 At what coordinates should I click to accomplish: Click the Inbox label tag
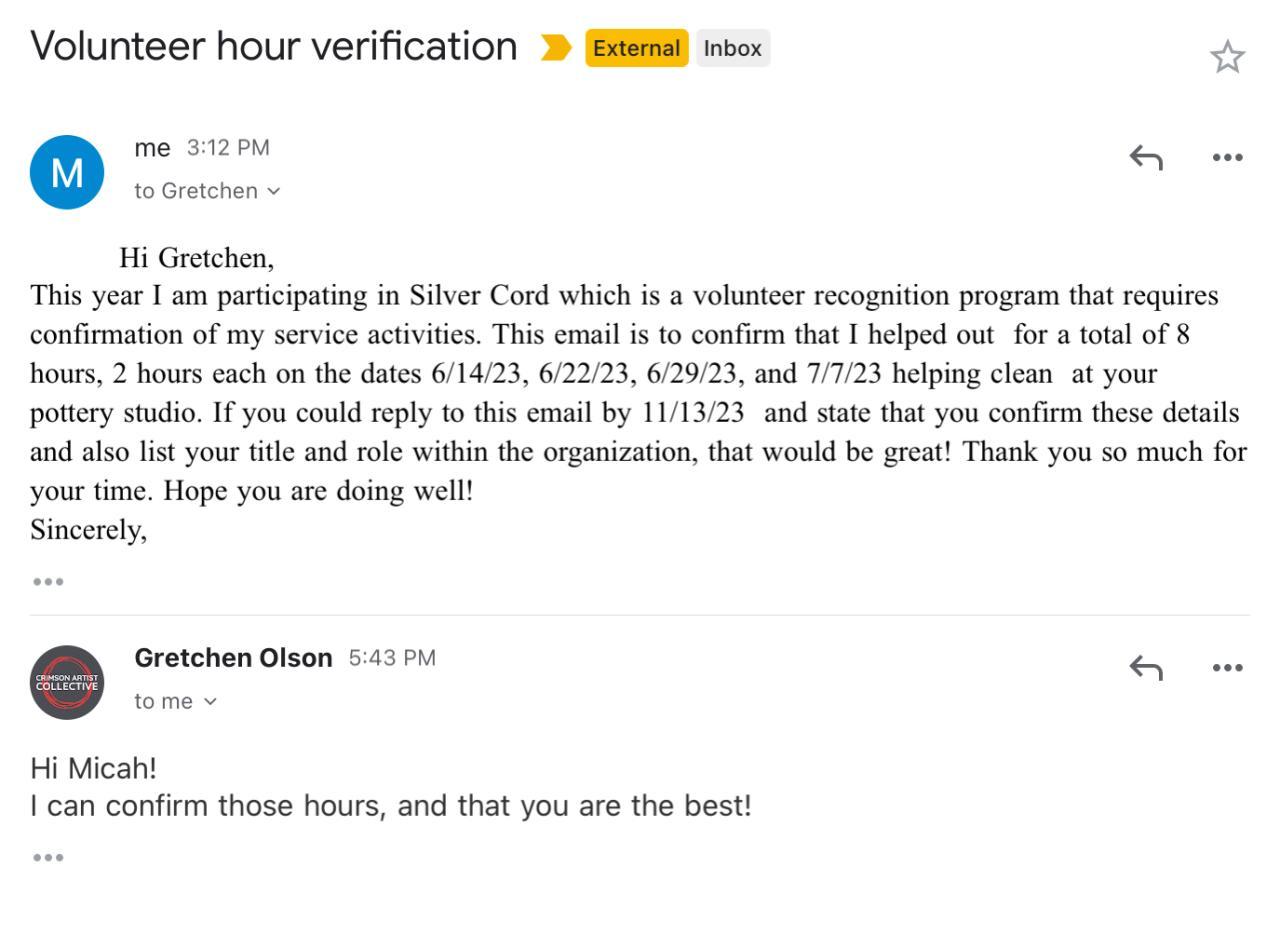[x=733, y=48]
